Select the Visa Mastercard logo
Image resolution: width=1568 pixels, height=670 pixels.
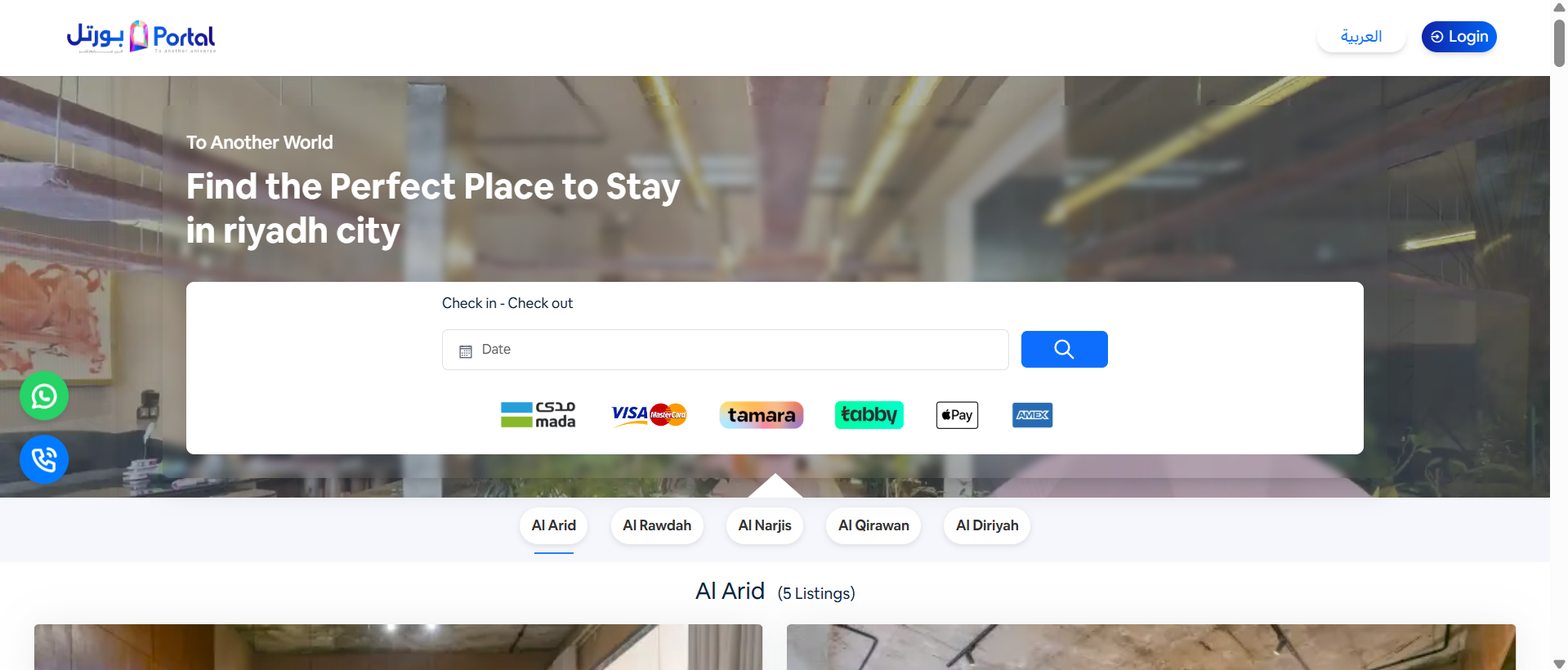point(650,415)
